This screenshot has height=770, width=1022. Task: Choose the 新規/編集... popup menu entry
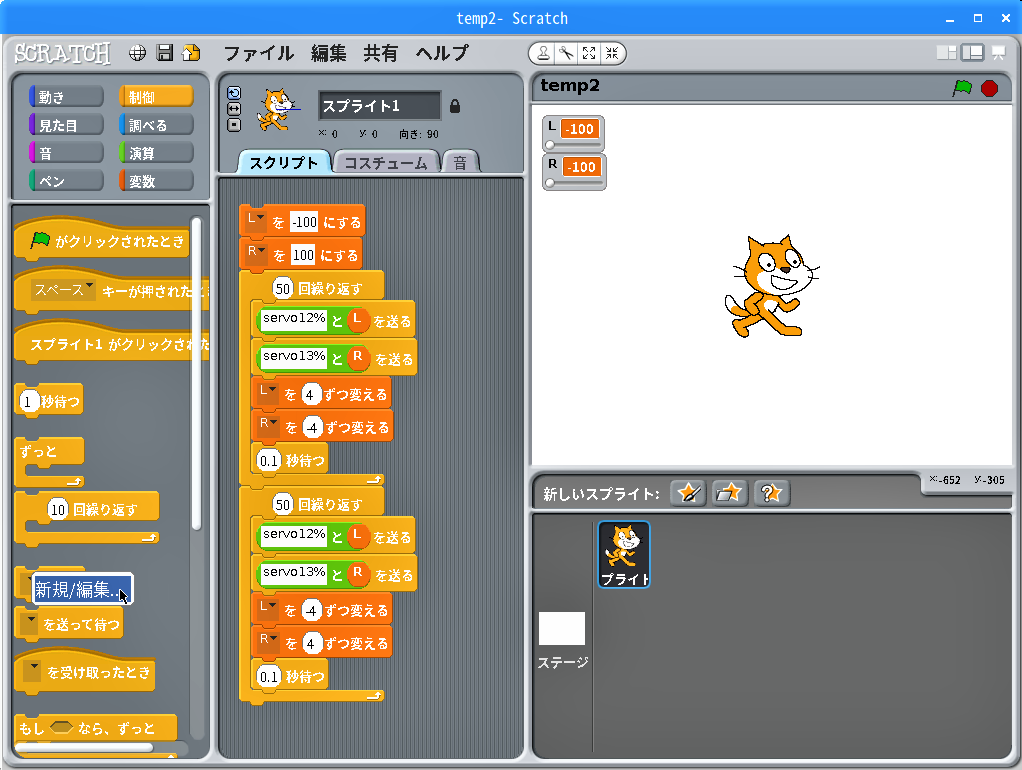pyautogui.click(x=83, y=589)
